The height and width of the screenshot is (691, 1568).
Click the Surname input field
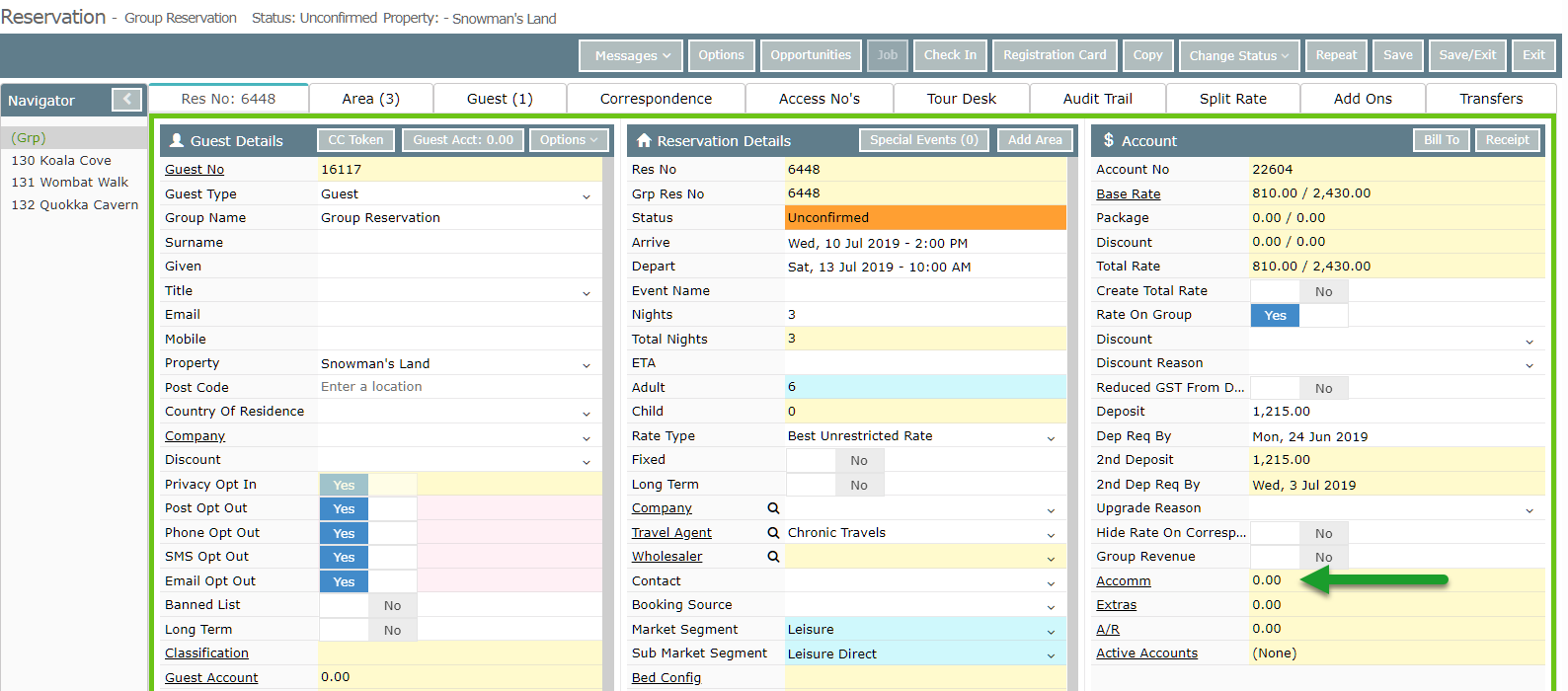pos(459,243)
